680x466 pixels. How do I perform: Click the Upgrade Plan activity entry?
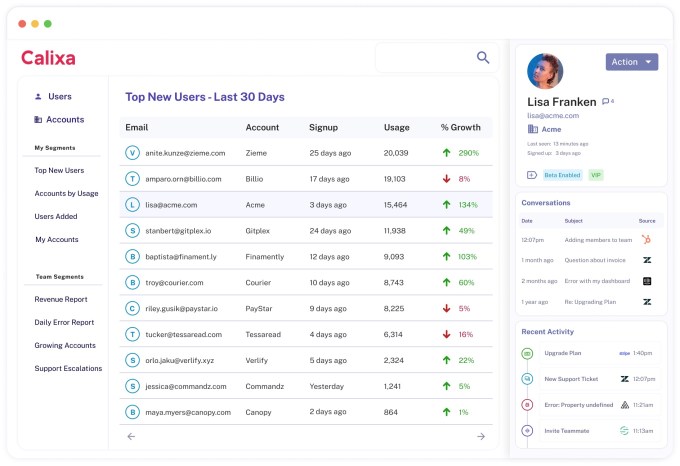click(x=599, y=353)
